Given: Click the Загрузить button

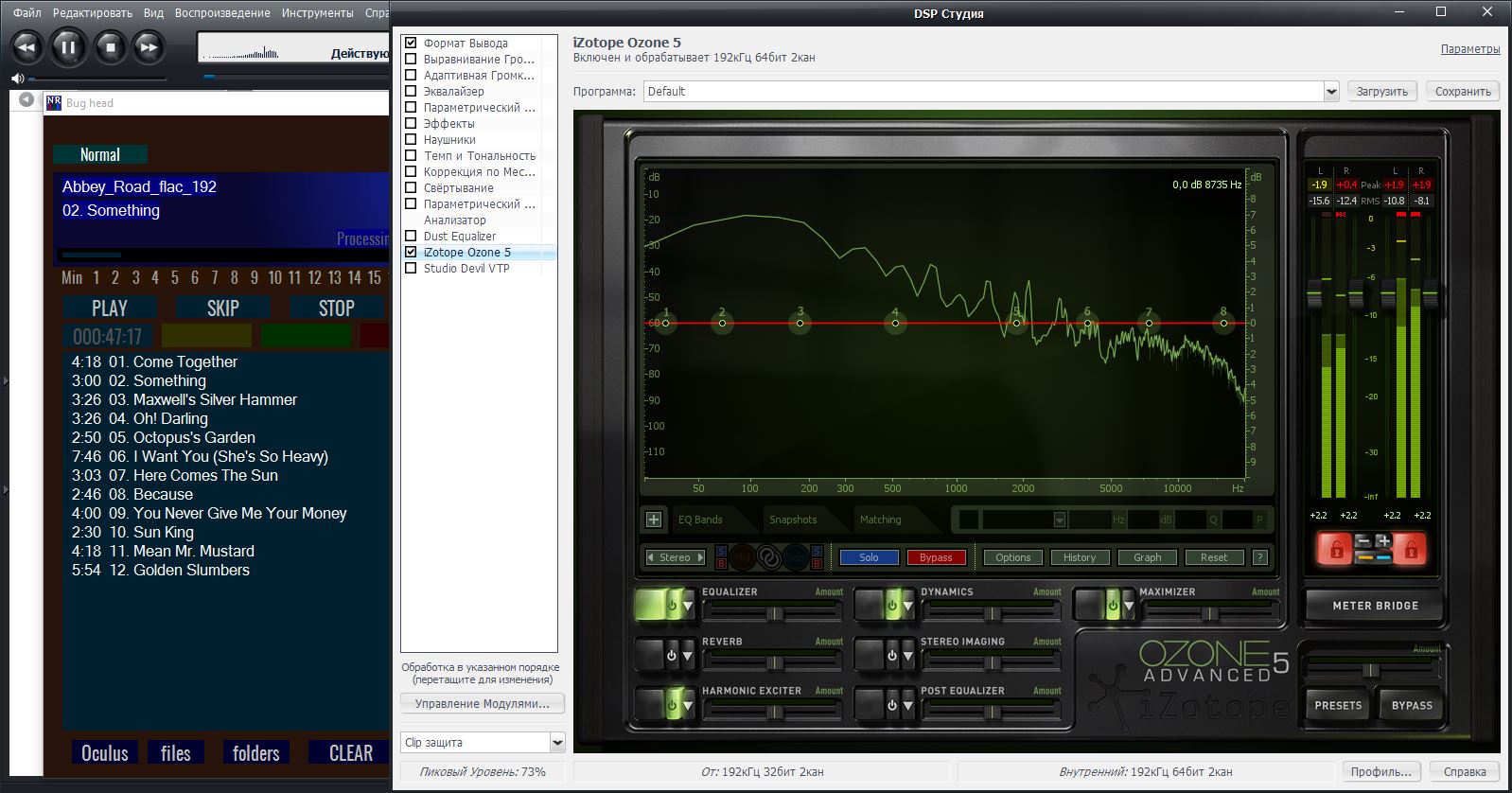Looking at the screenshot, I should 1382,92.
